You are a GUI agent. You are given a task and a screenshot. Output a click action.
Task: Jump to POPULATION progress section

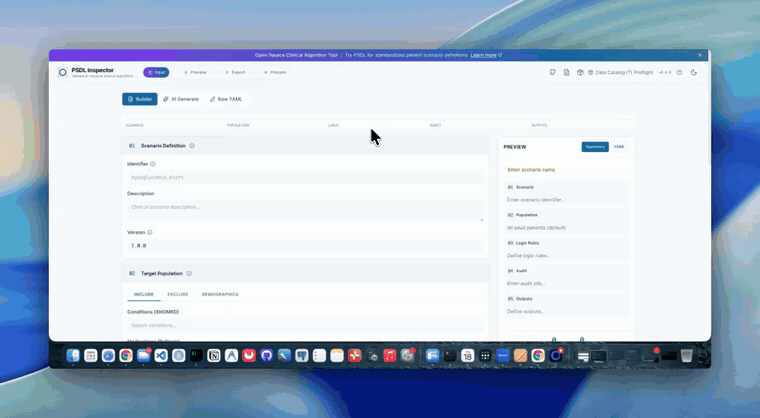[238, 125]
